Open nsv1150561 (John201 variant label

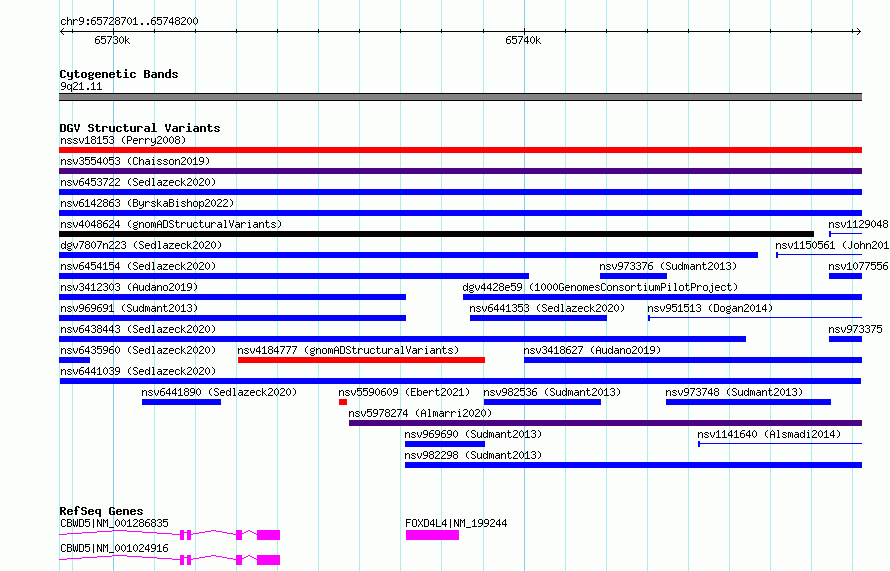coord(832,245)
